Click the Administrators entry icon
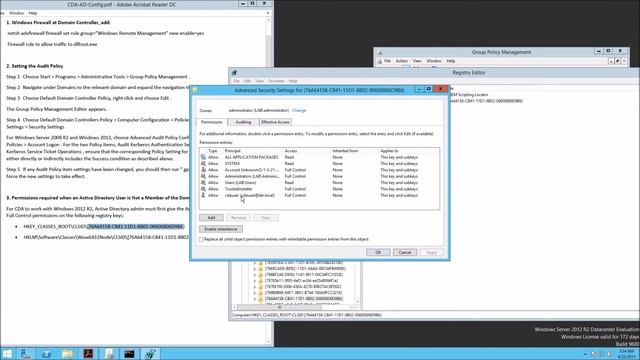The image size is (640, 360). [203, 176]
